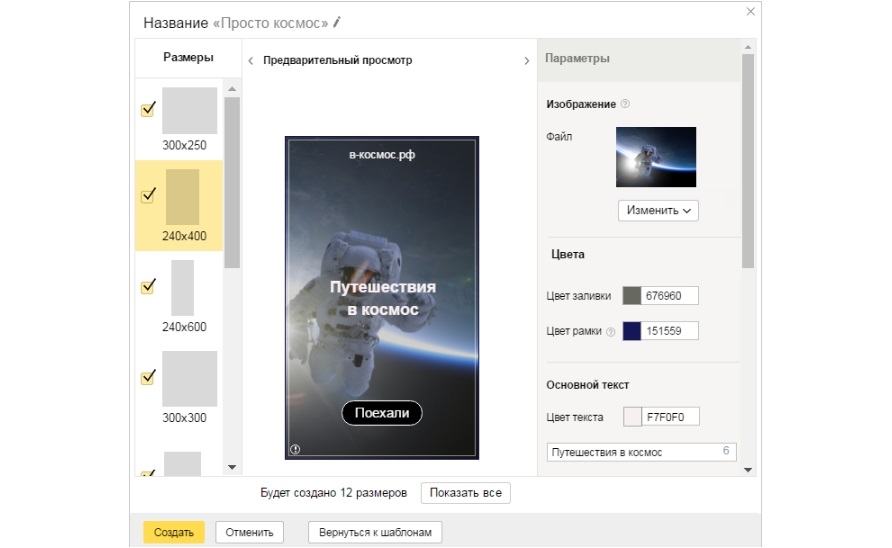Select the 300x250 size thumbnail
892x548 pixels.
click(x=189, y=110)
